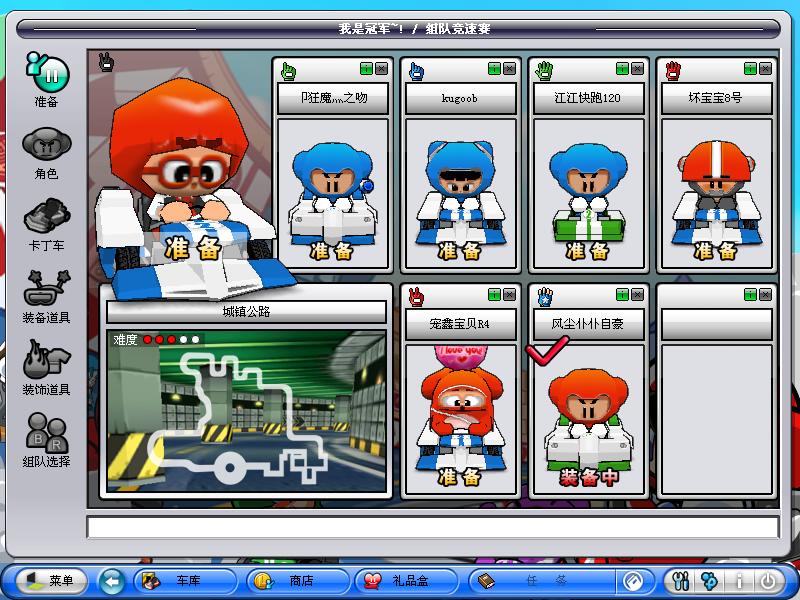Kick kugoob with the X button
Image resolution: width=800 pixels, height=600 pixels.
tap(509, 69)
